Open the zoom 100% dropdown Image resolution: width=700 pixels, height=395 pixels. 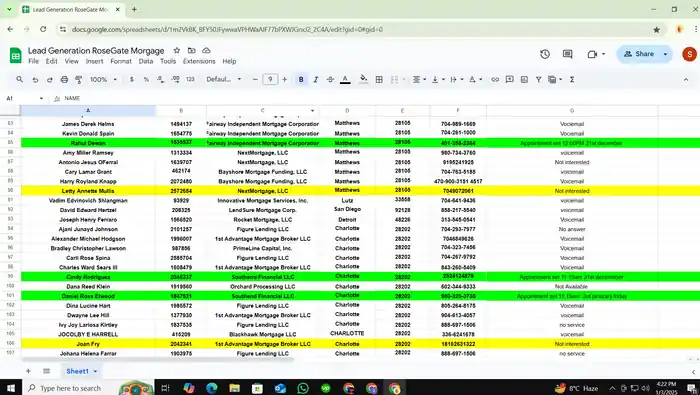pos(103,79)
